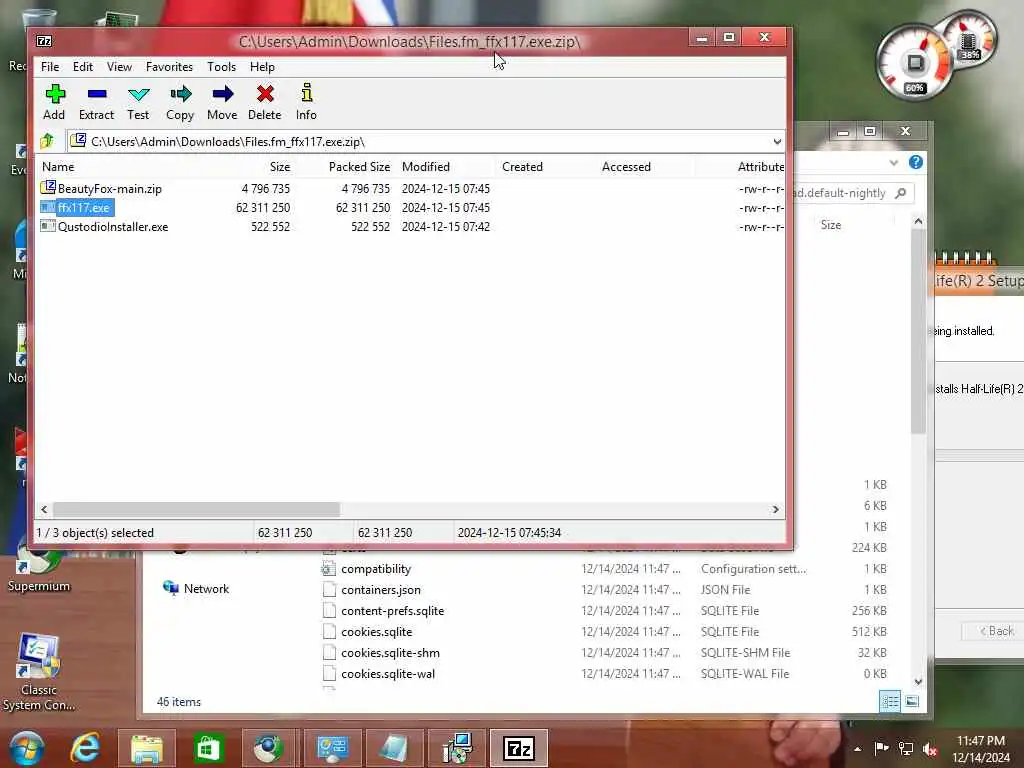1024x768 pixels.
Task: Show hidden tray icons arrow
Action: 857,749
